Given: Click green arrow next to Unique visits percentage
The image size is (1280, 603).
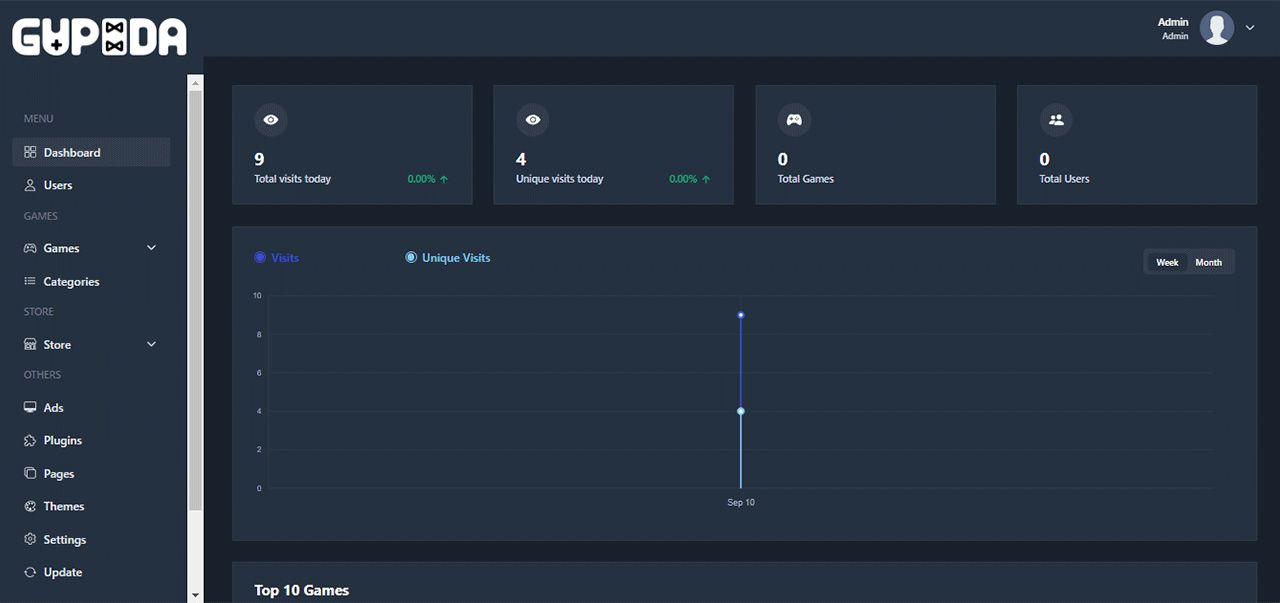Looking at the screenshot, I should click(705, 179).
